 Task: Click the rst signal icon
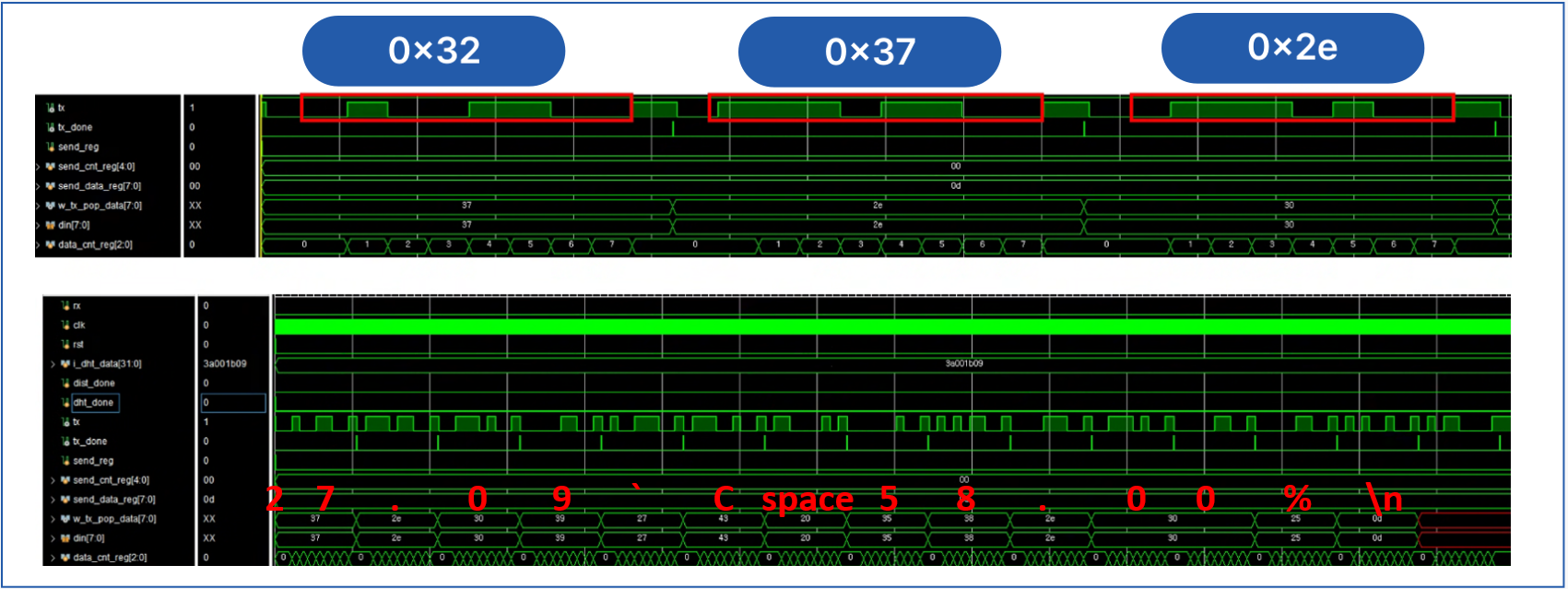(65, 345)
